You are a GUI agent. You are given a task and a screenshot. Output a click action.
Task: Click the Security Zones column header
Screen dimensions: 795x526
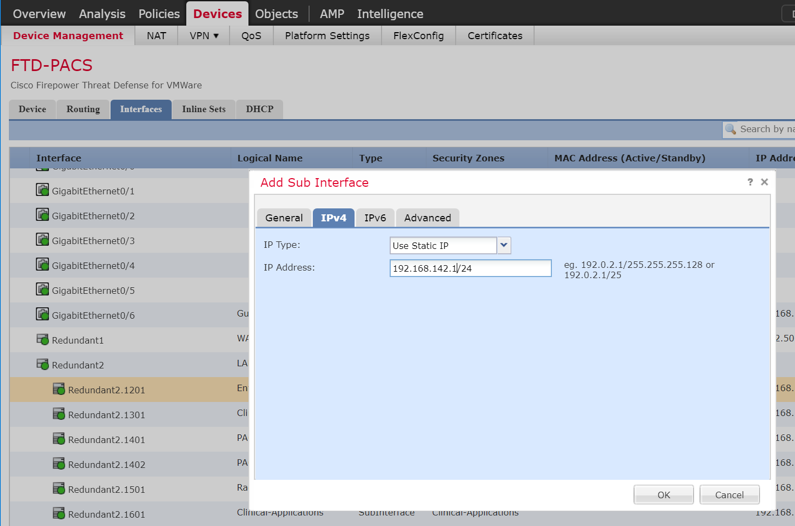click(x=468, y=158)
